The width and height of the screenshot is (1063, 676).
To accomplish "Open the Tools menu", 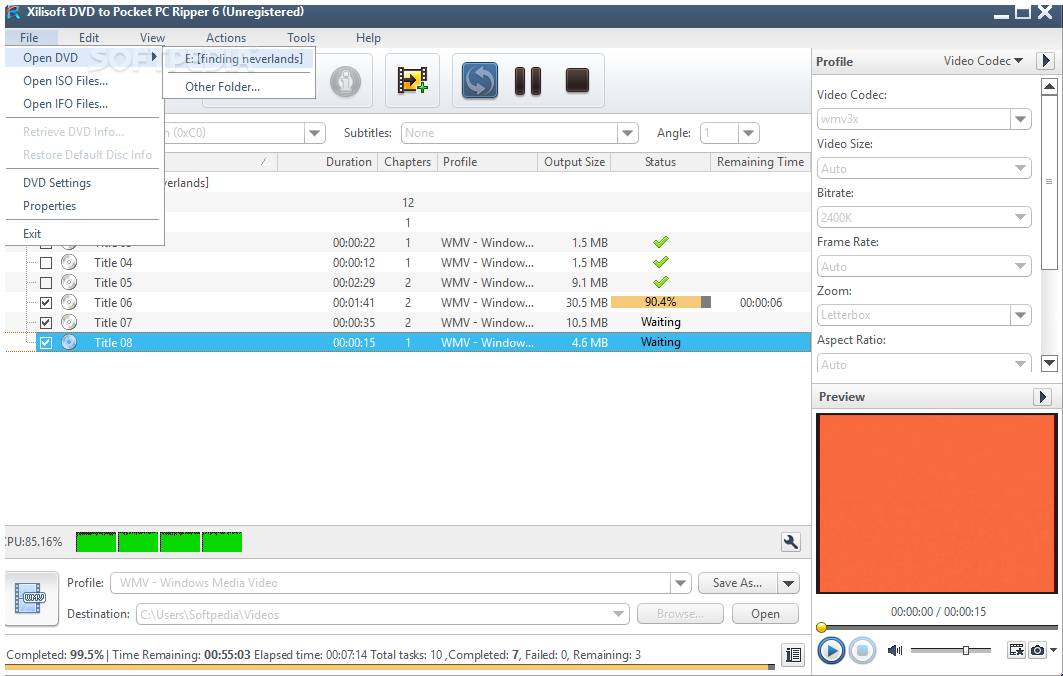I will coord(301,38).
